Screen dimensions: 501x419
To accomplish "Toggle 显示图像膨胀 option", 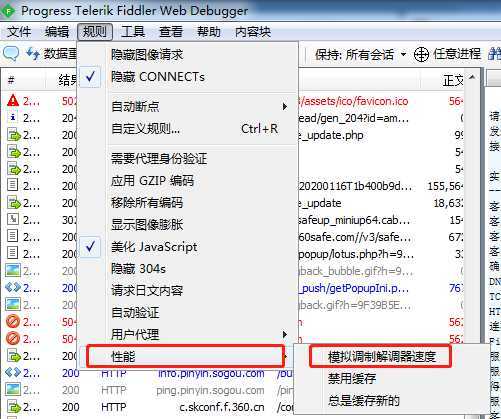I will click(187, 225).
